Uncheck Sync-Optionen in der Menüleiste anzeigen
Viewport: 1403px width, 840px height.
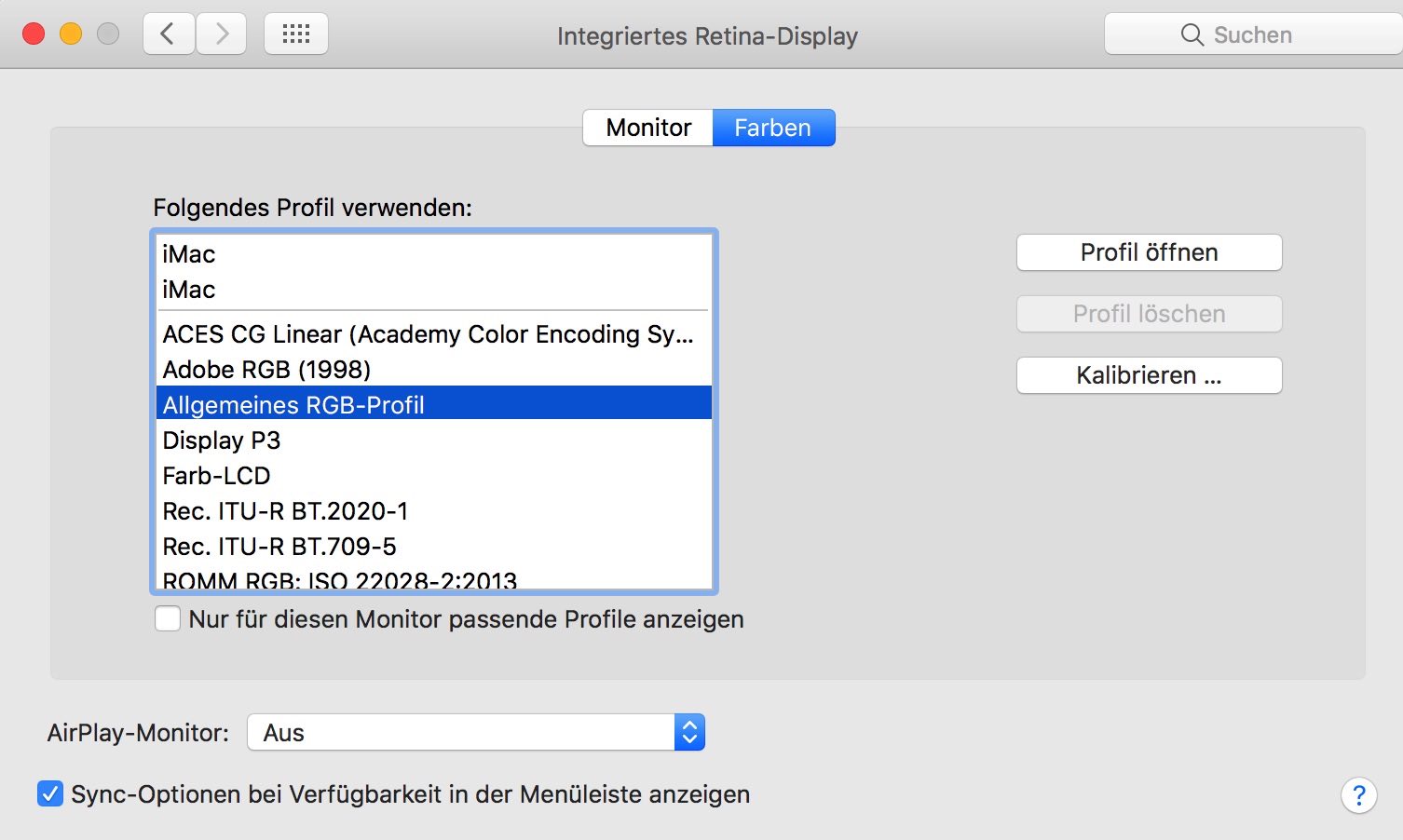[50, 793]
